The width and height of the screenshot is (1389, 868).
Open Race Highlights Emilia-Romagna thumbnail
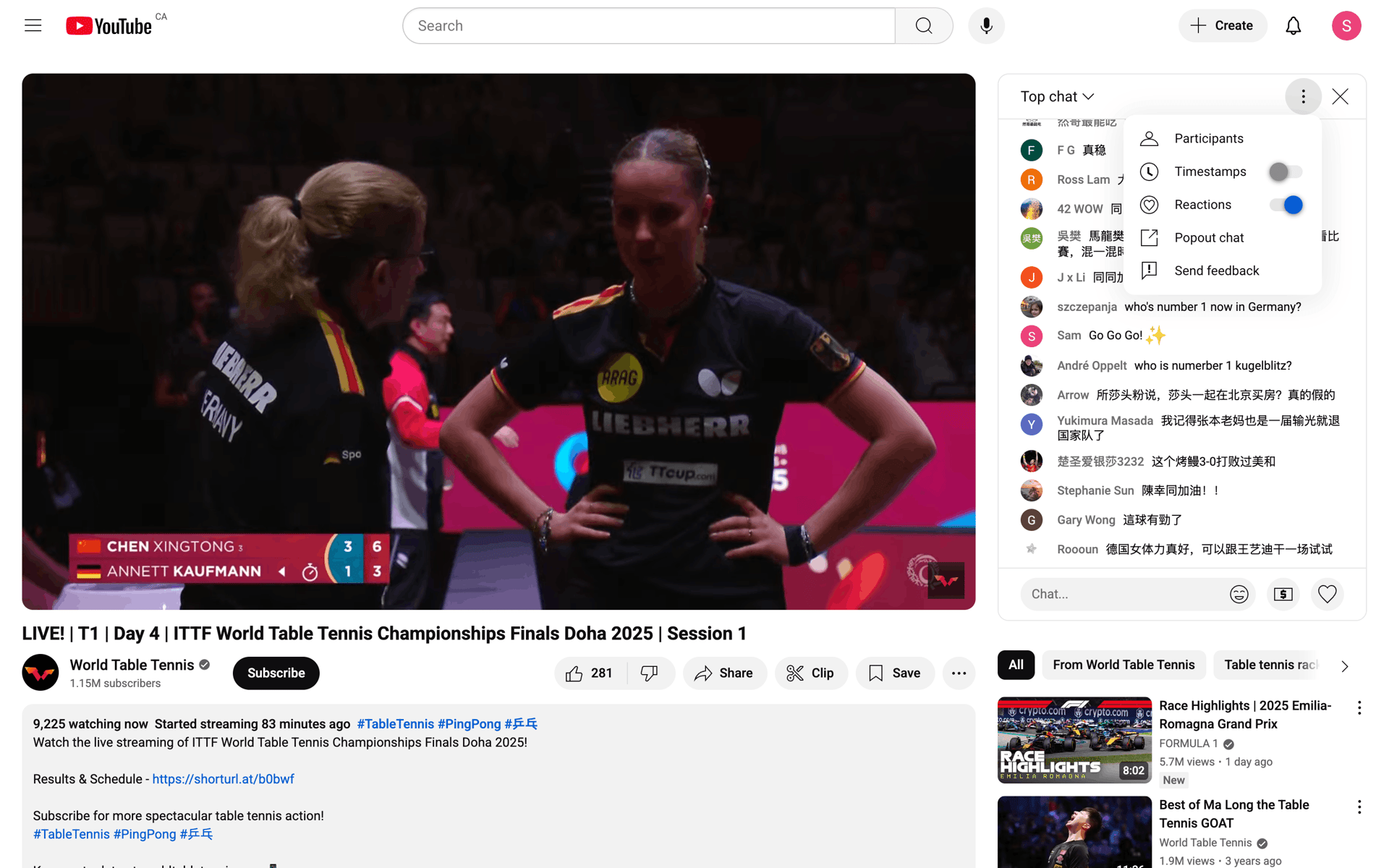tap(1074, 740)
